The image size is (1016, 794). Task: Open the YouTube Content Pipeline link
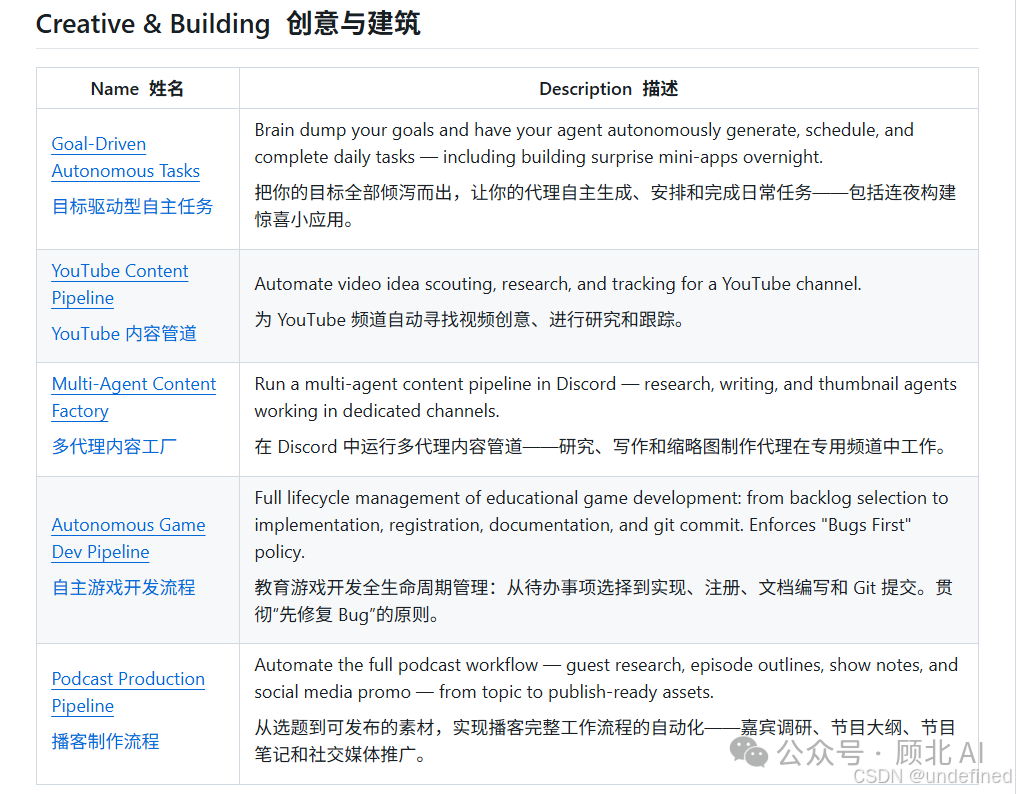[120, 285]
